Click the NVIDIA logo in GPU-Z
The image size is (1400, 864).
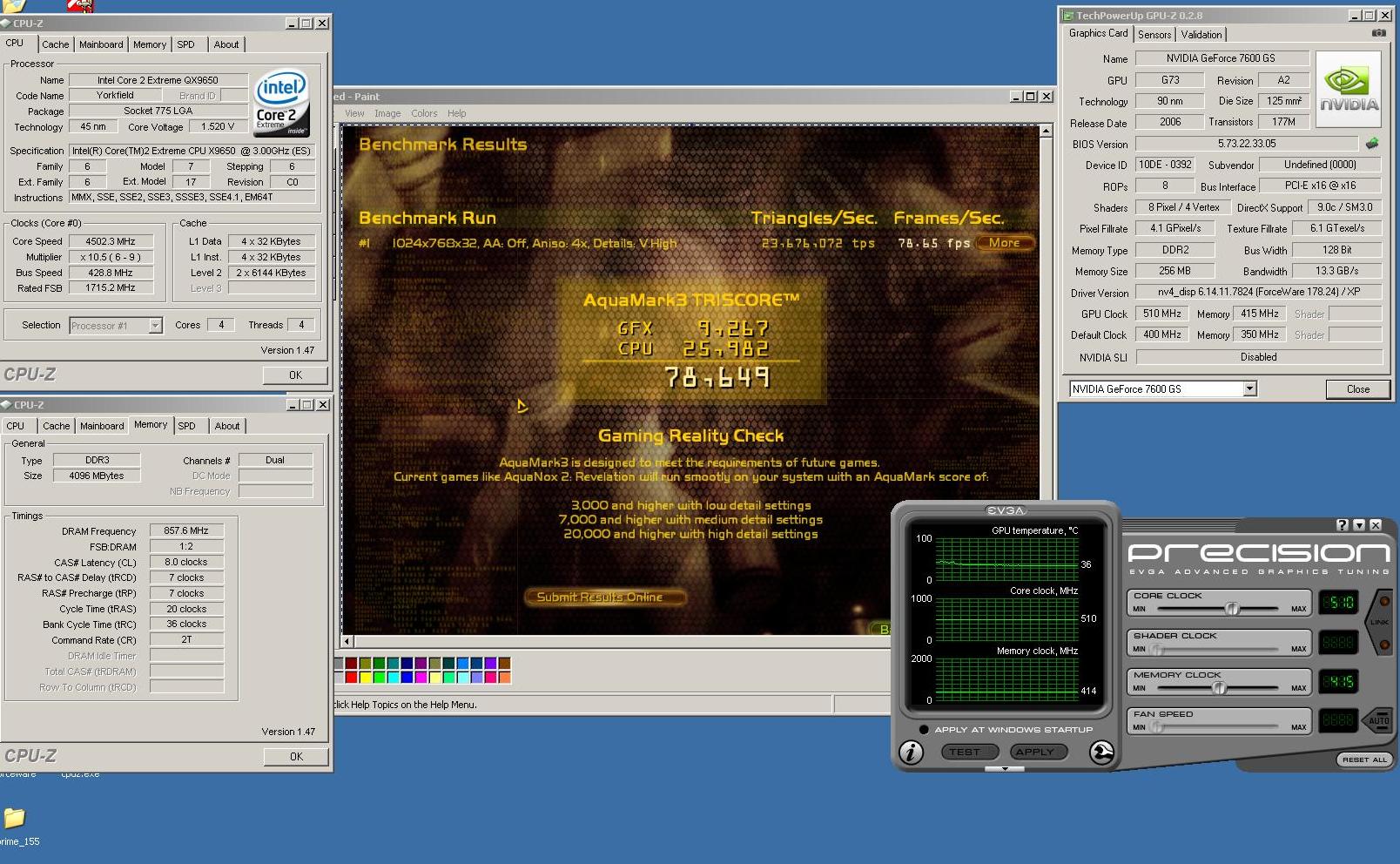point(1348,91)
